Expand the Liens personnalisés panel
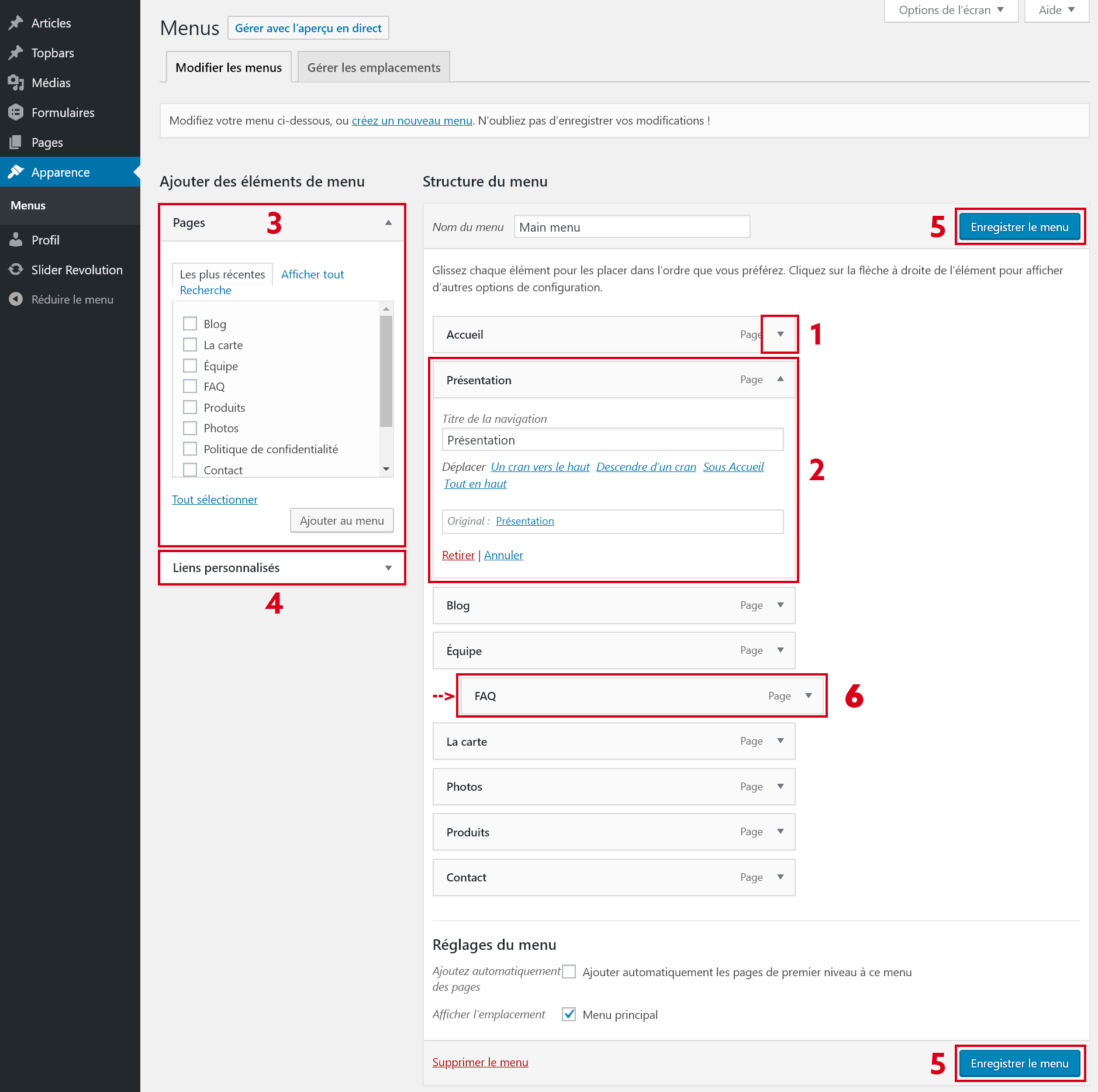 [388, 568]
